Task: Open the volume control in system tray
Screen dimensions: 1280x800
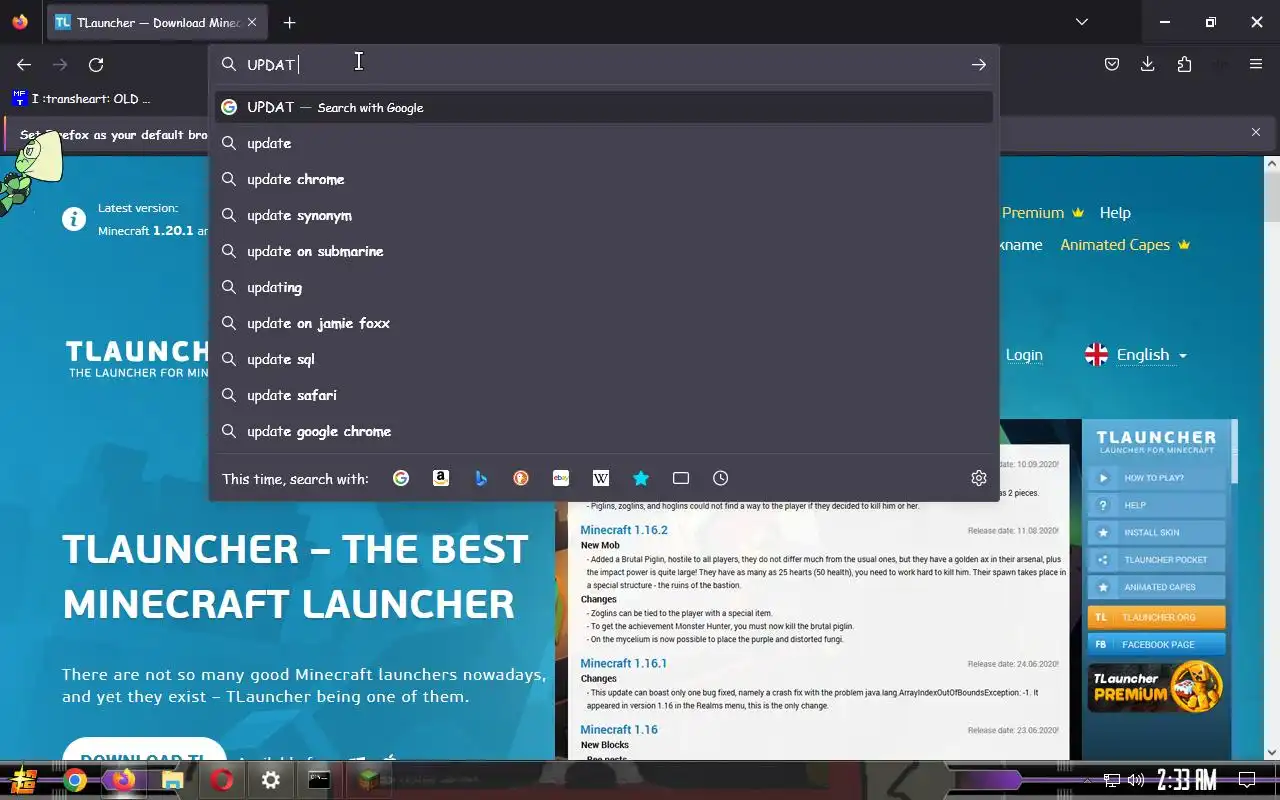Action: point(1136,780)
